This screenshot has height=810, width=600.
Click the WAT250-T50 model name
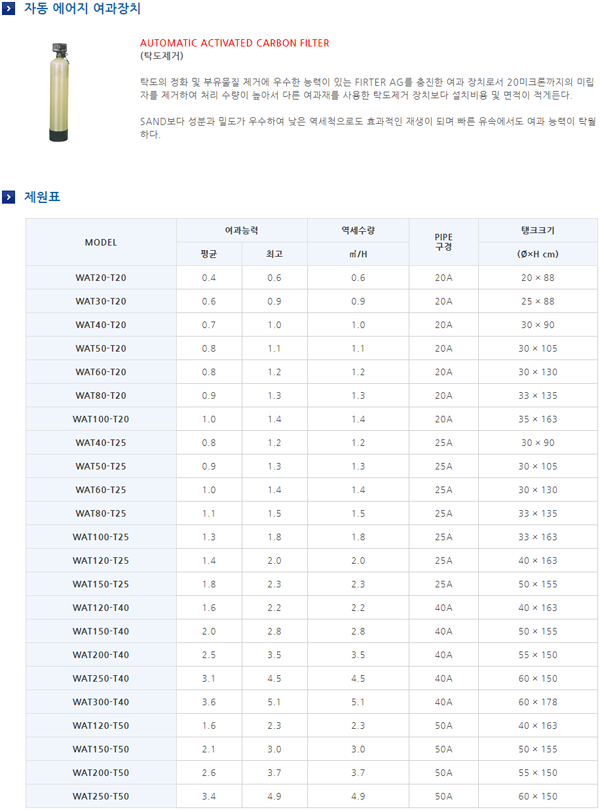tap(100, 796)
